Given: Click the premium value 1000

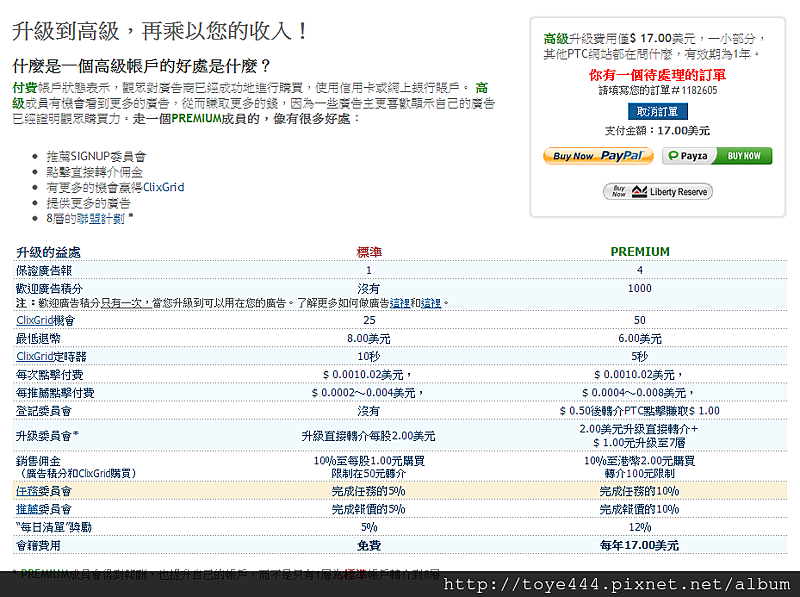Looking at the screenshot, I should [640, 288].
